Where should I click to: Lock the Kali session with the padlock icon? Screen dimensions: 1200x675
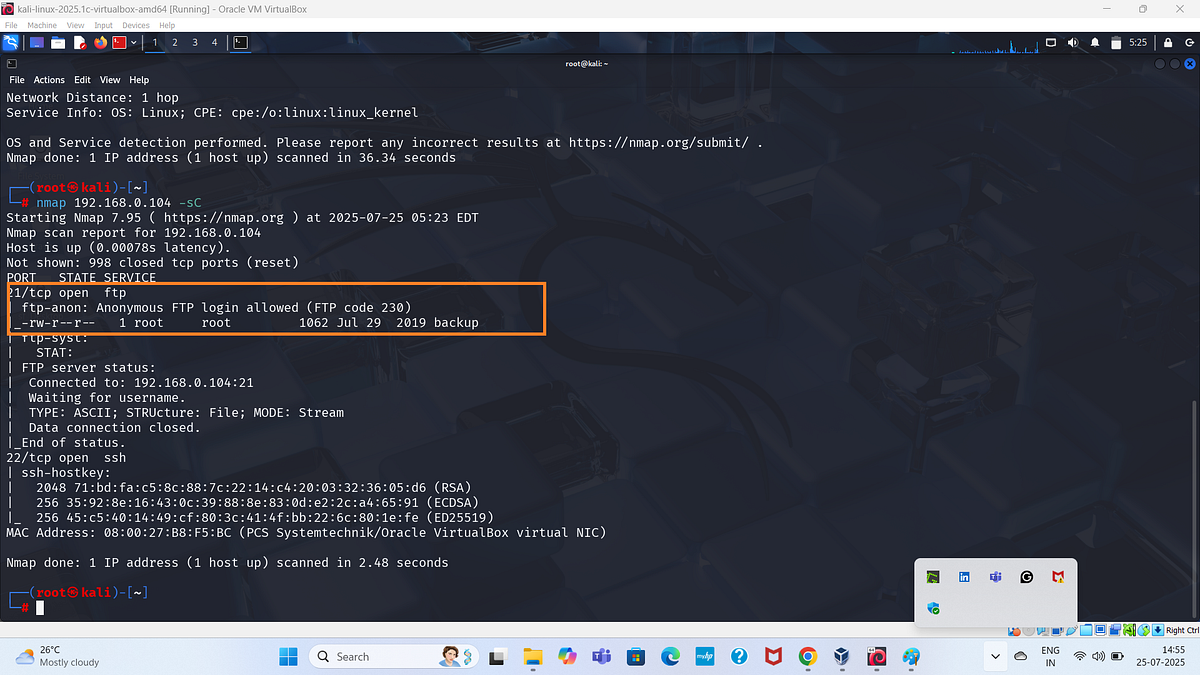(1168, 42)
